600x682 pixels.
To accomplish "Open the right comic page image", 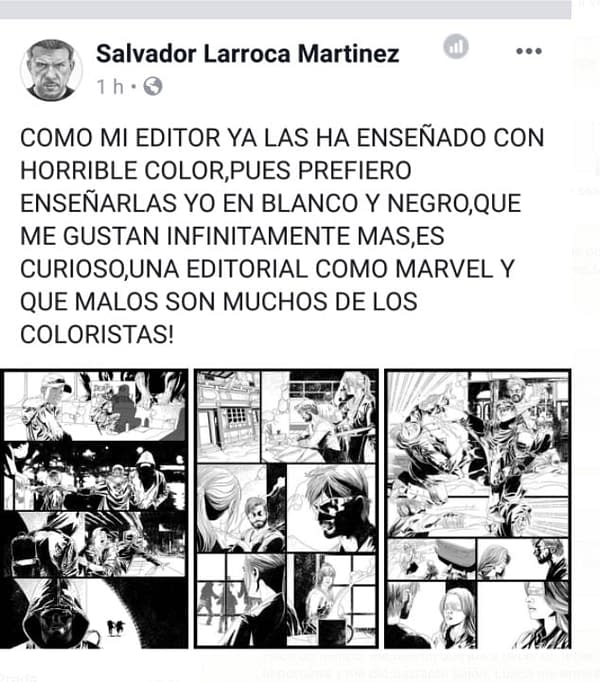I will tap(478, 508).
